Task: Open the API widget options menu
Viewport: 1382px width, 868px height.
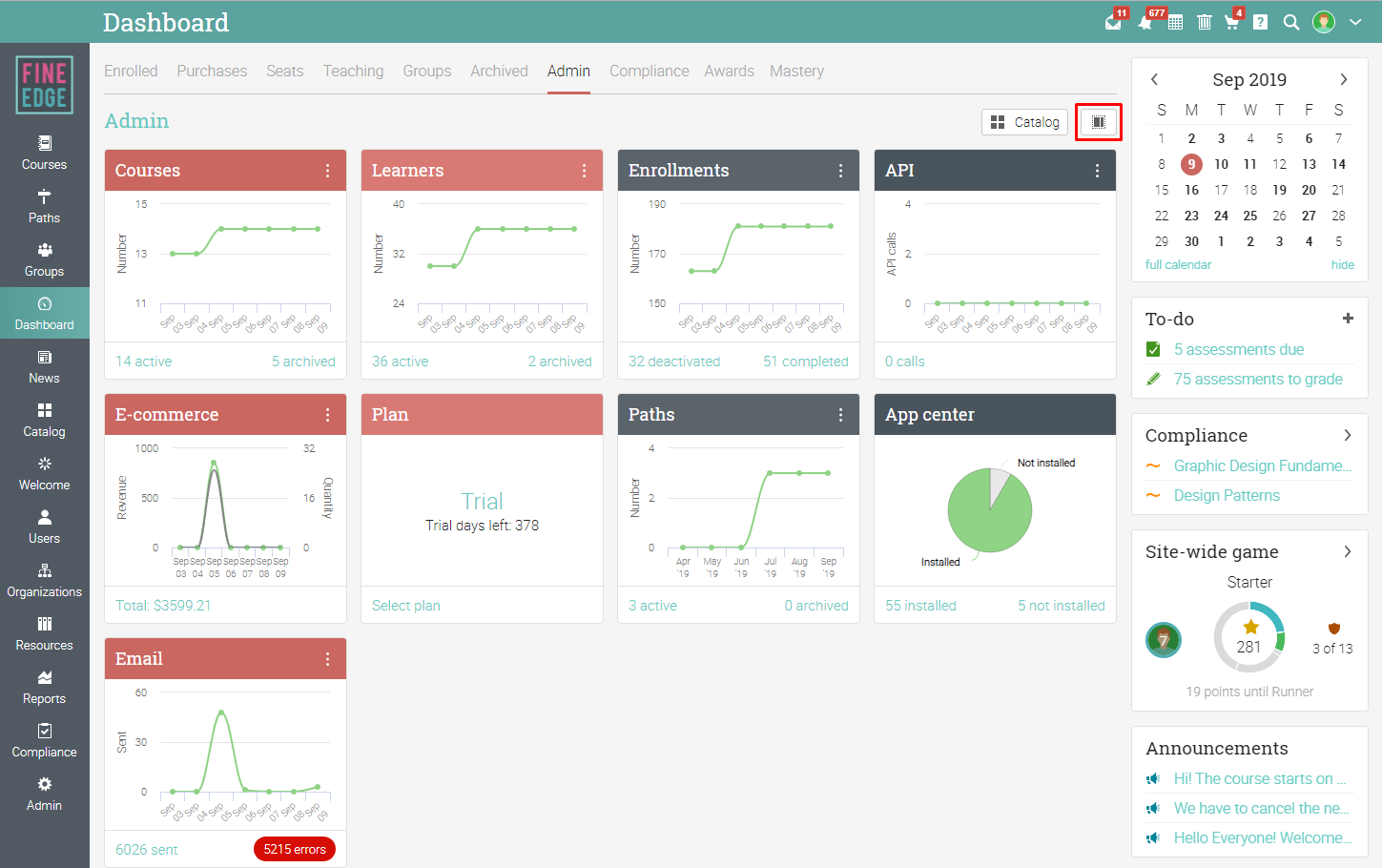Action: 1097,171
